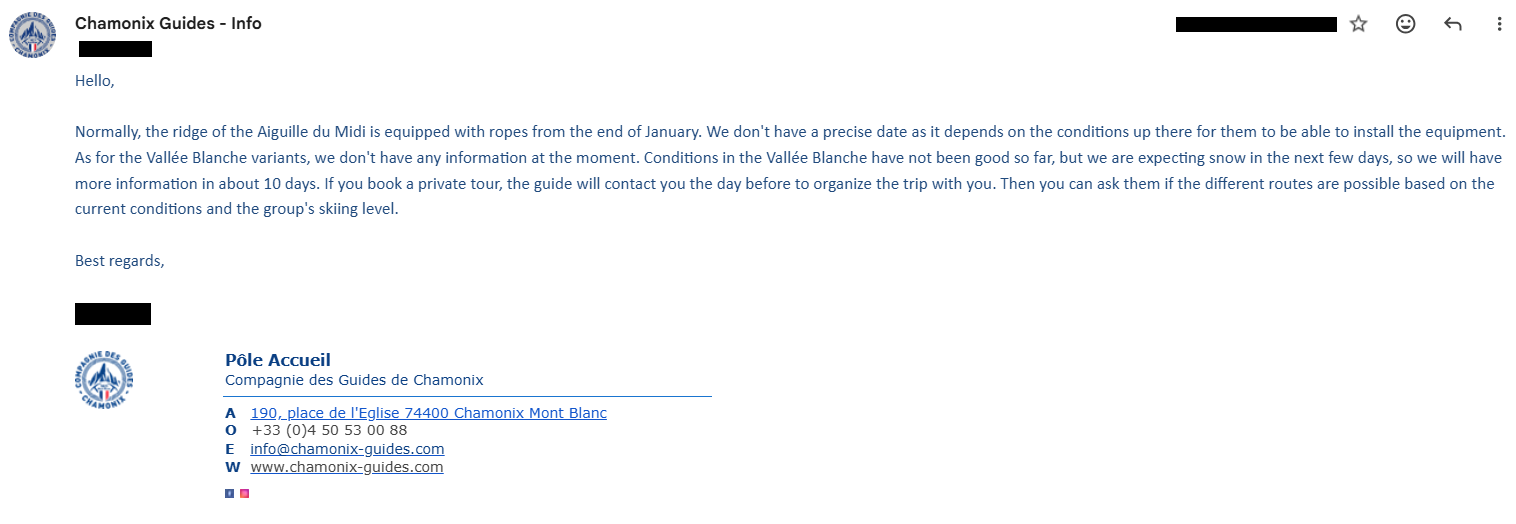Image resolution: width=1516 pixels, height=524 pixels.
Task: Click the redacted name above the signature
Action: (113, 314)
